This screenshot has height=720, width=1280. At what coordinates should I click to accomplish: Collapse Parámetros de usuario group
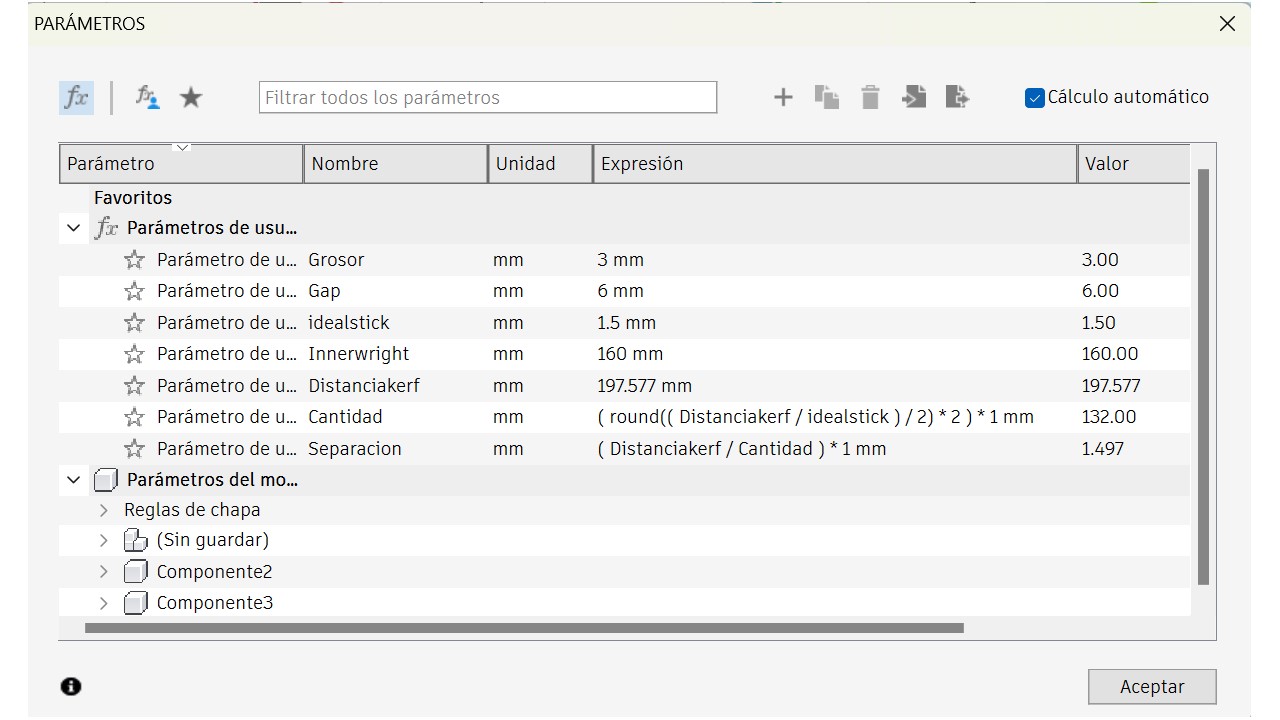(x=73, y=228)
